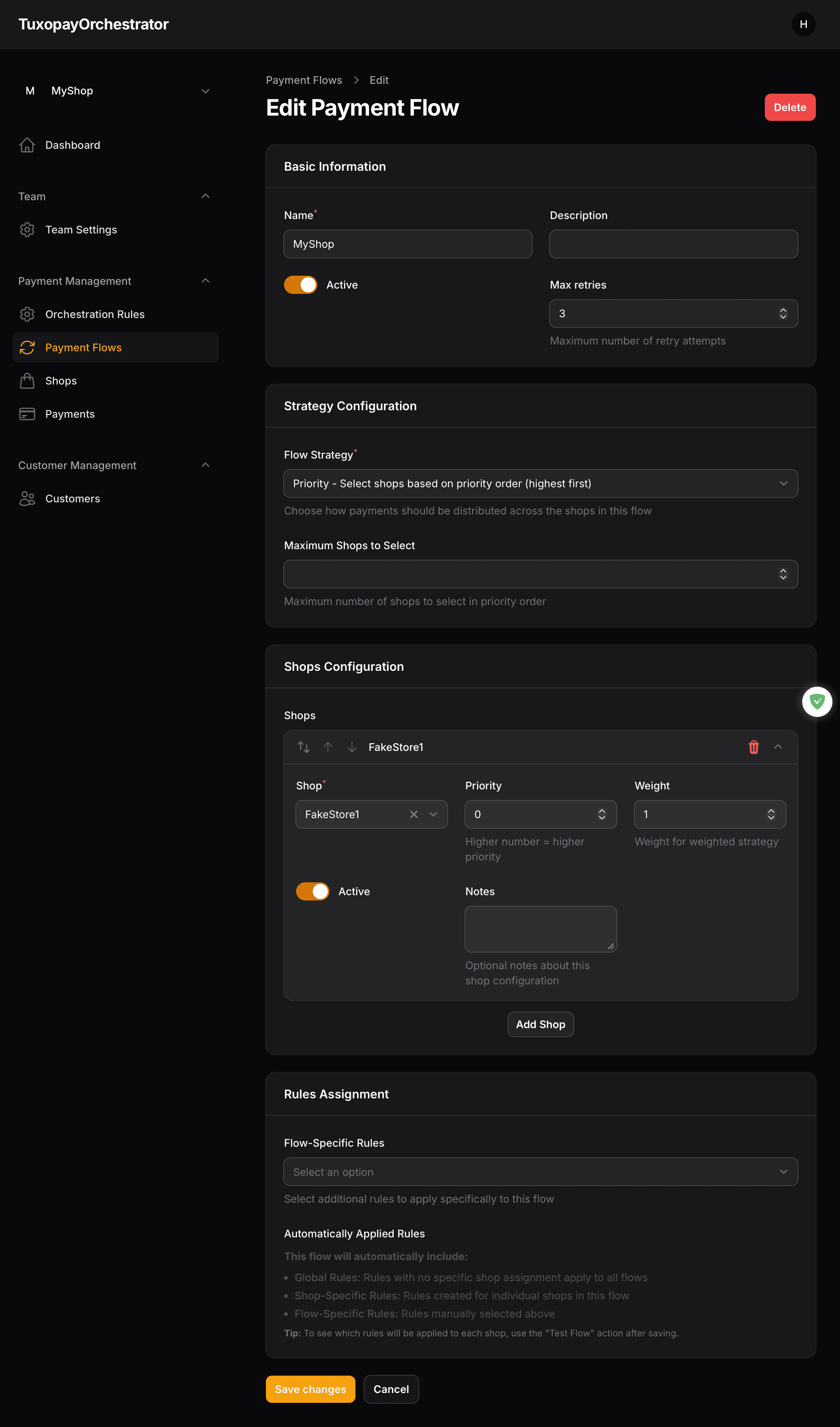Go to Orchestration Rules in the sidebar
840x1427 pixels.
pyautogui.click(x=94, y=314)
